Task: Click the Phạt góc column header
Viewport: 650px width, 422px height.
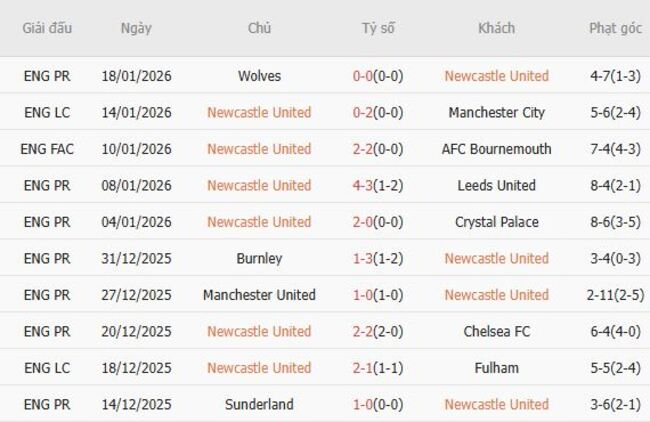Action: click(x=615, y=28)
